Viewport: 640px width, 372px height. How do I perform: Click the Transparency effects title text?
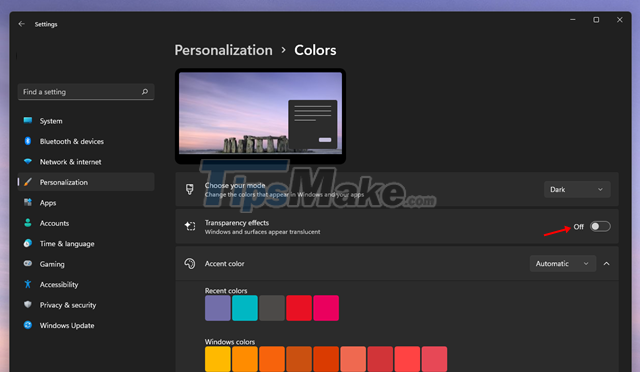(237, 223)
